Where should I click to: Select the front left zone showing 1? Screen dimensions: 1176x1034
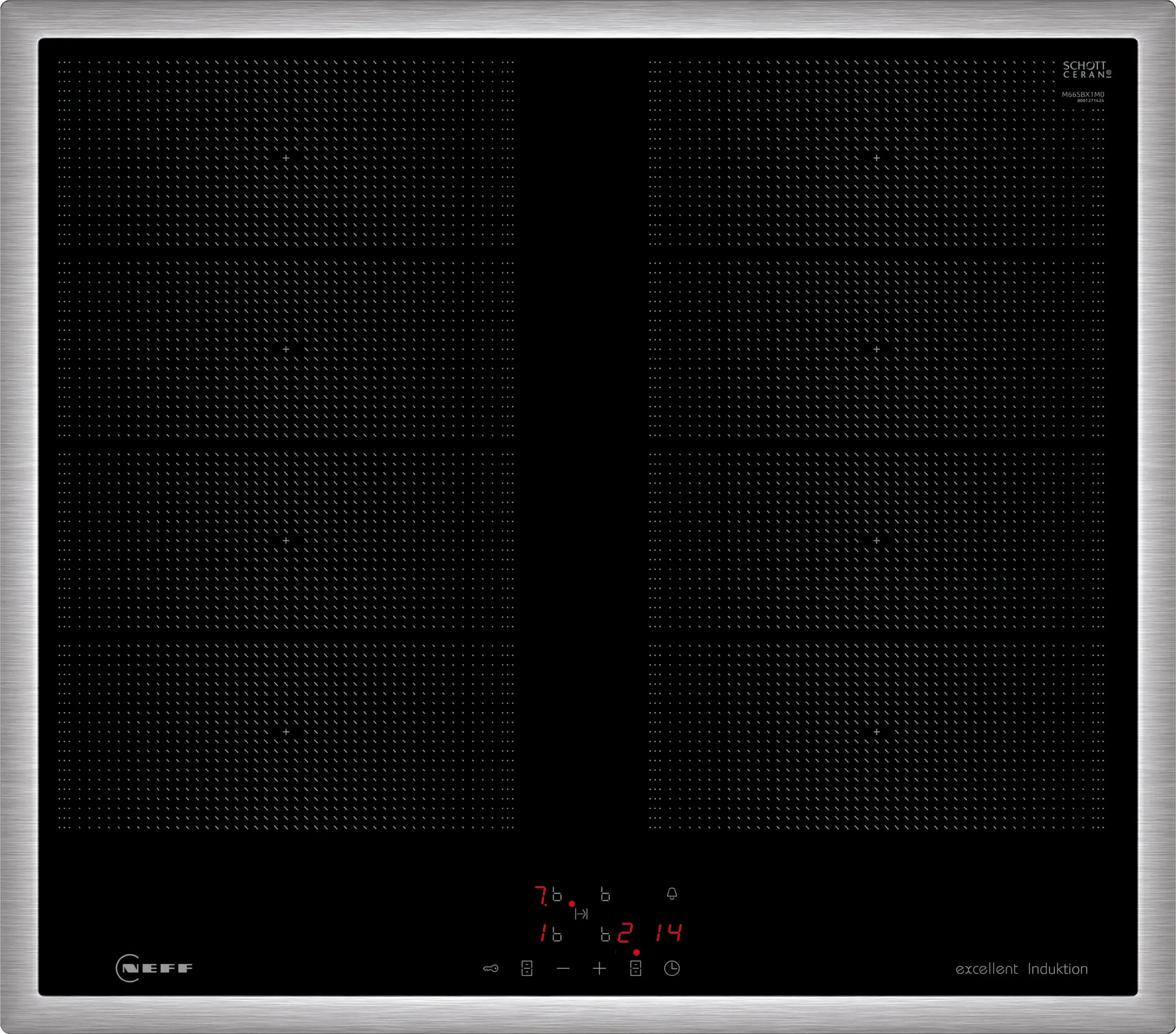(x=543, y=933)
